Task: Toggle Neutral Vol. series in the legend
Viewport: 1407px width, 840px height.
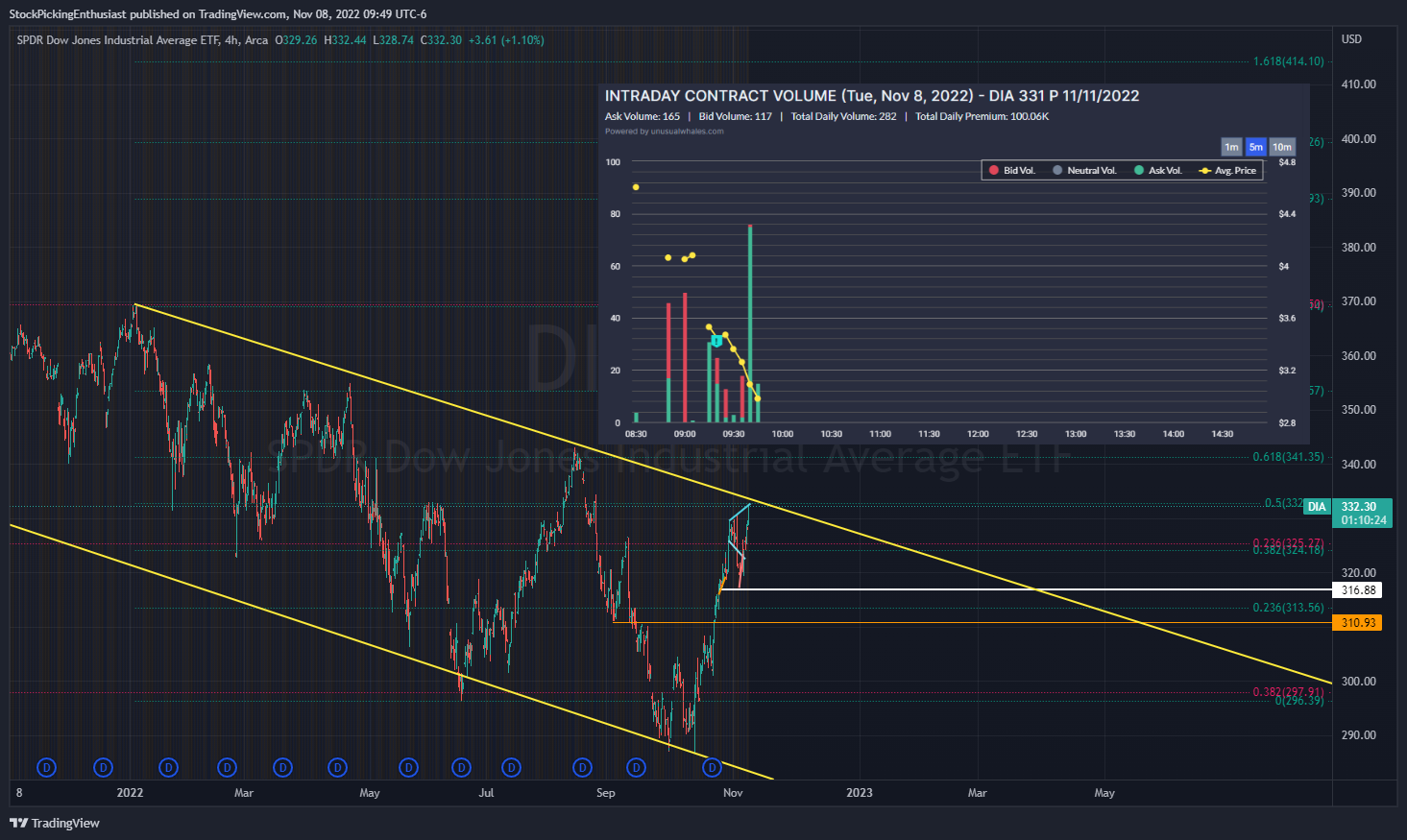Action: [x=1084, y=171]
